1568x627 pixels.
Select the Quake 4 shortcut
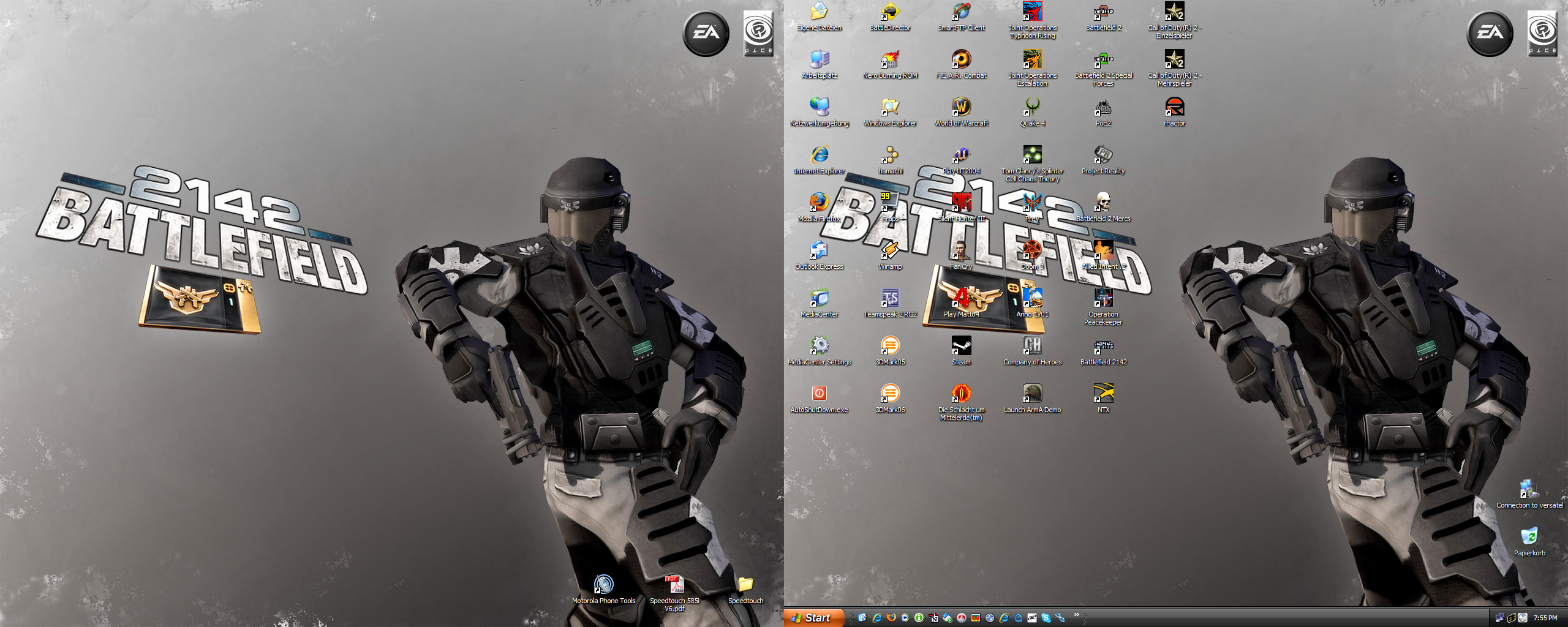pyautogui.click(x=1032, y=112)
